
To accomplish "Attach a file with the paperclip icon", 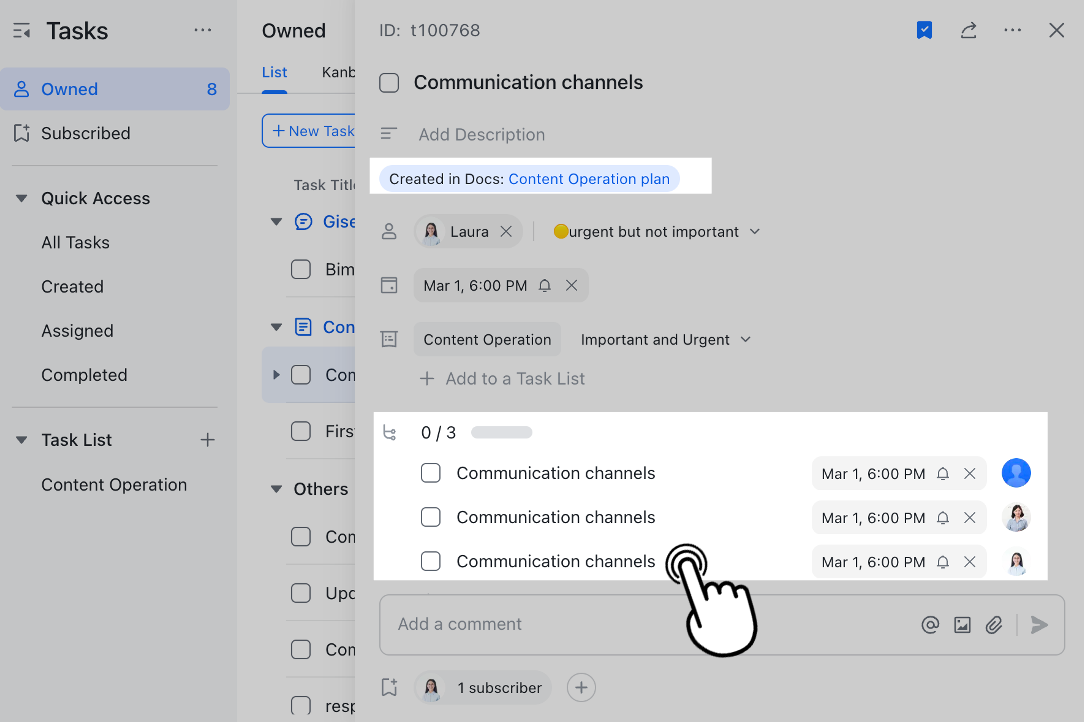I will tap(994, 624).
